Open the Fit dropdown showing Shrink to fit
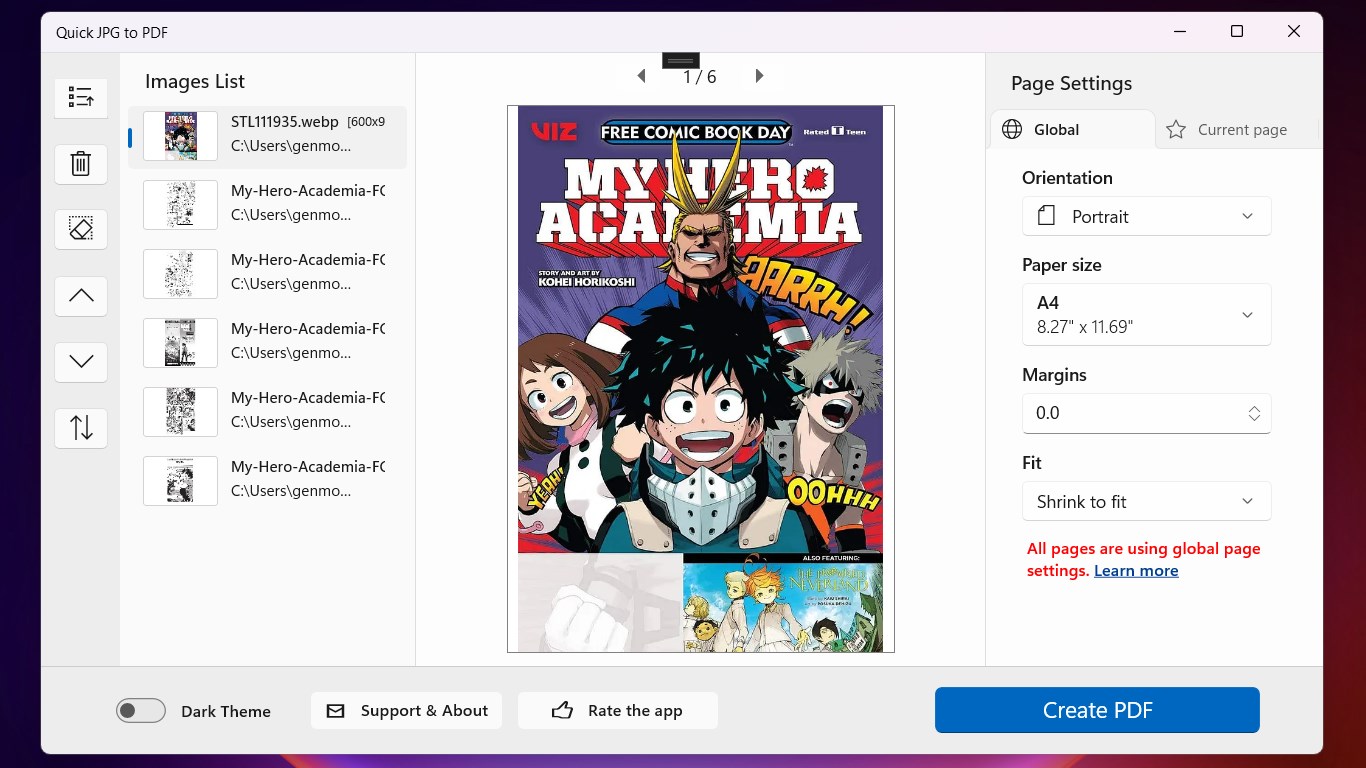1366x768 pixels. click(x=1146, y=501)
